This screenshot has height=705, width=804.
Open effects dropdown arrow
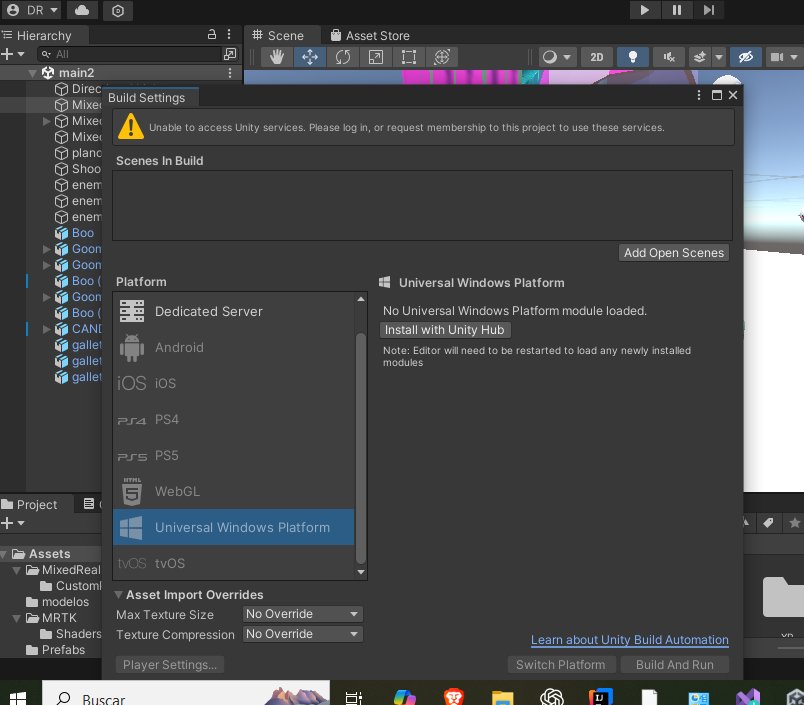719,57
